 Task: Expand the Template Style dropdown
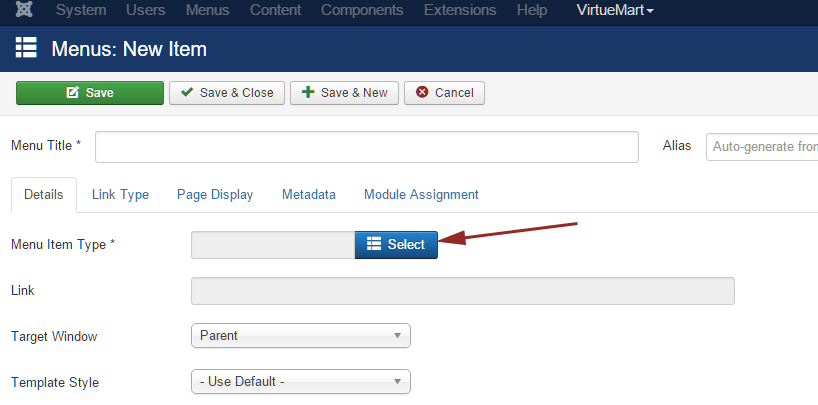tap(301, 382)
